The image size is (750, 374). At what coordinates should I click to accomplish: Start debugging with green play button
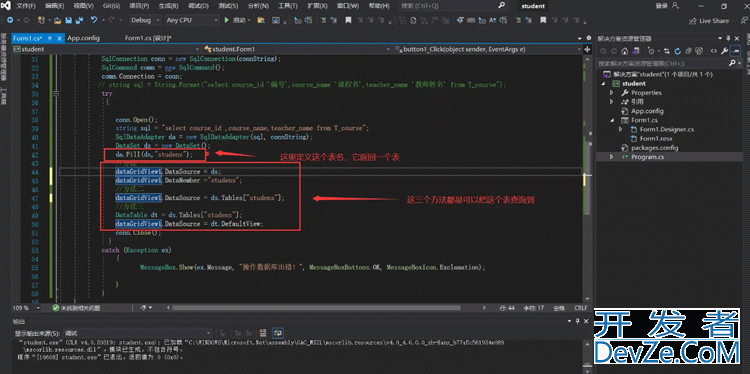[227, 21]
